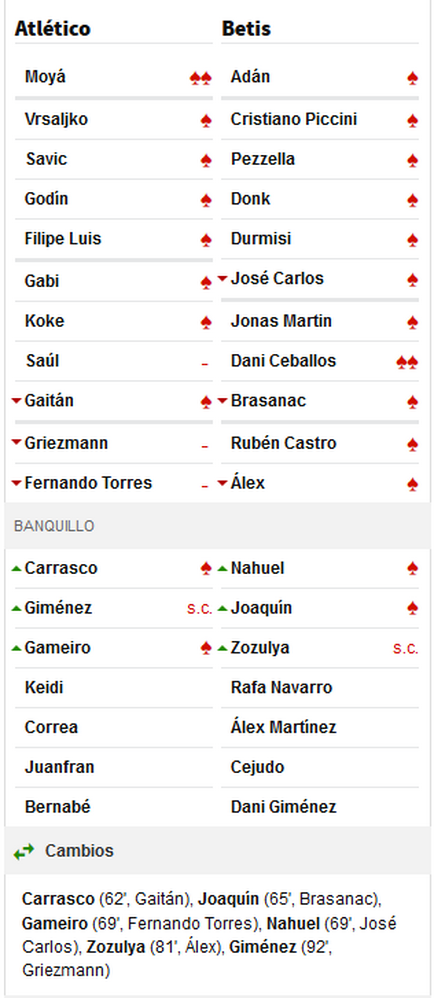Viewport: 434px width, 998px height.
Task: Click the spade rating icon beside Rubén Castro
Action: 412,444
